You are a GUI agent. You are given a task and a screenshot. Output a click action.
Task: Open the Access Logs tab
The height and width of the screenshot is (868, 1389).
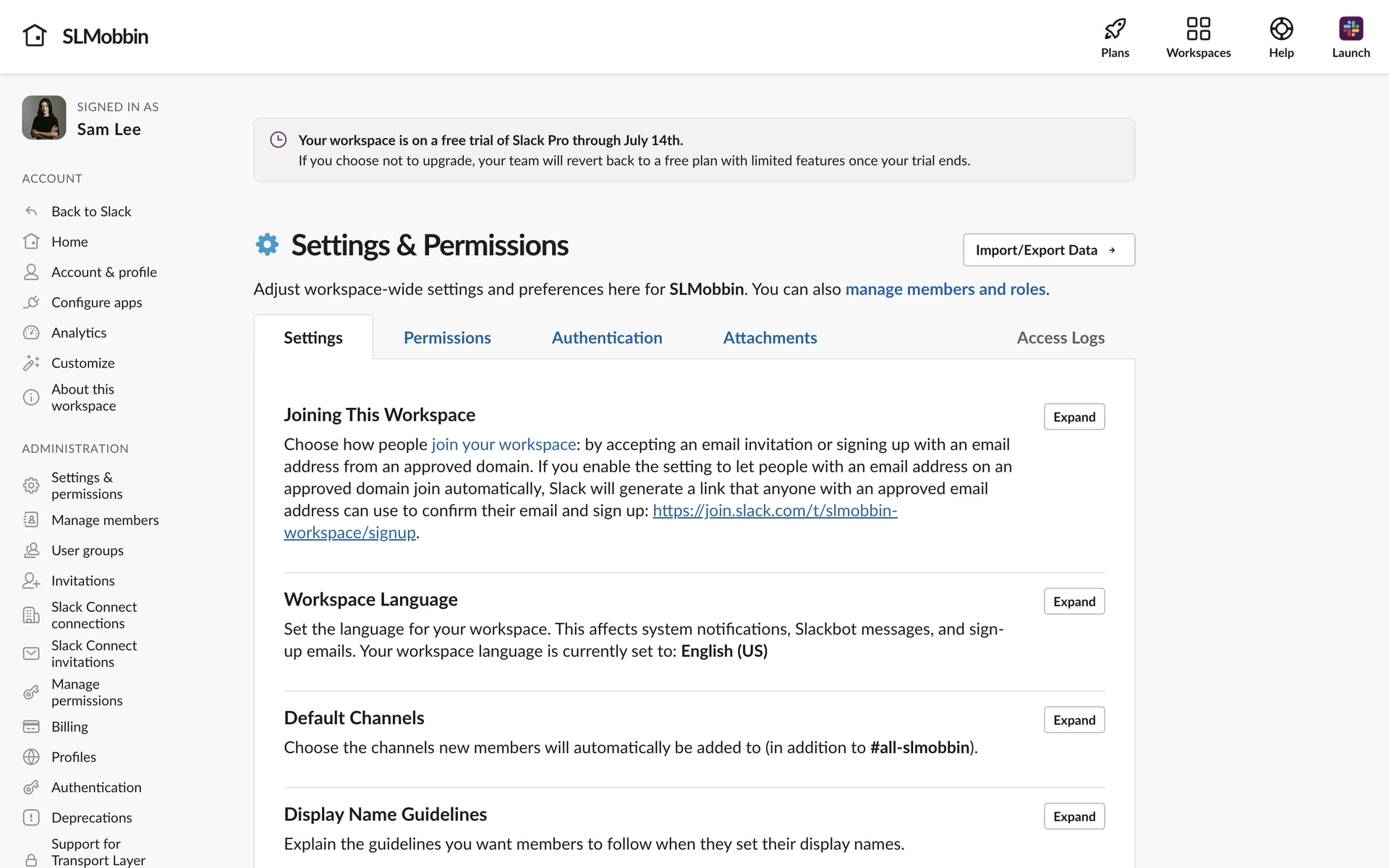(1060, 338)
